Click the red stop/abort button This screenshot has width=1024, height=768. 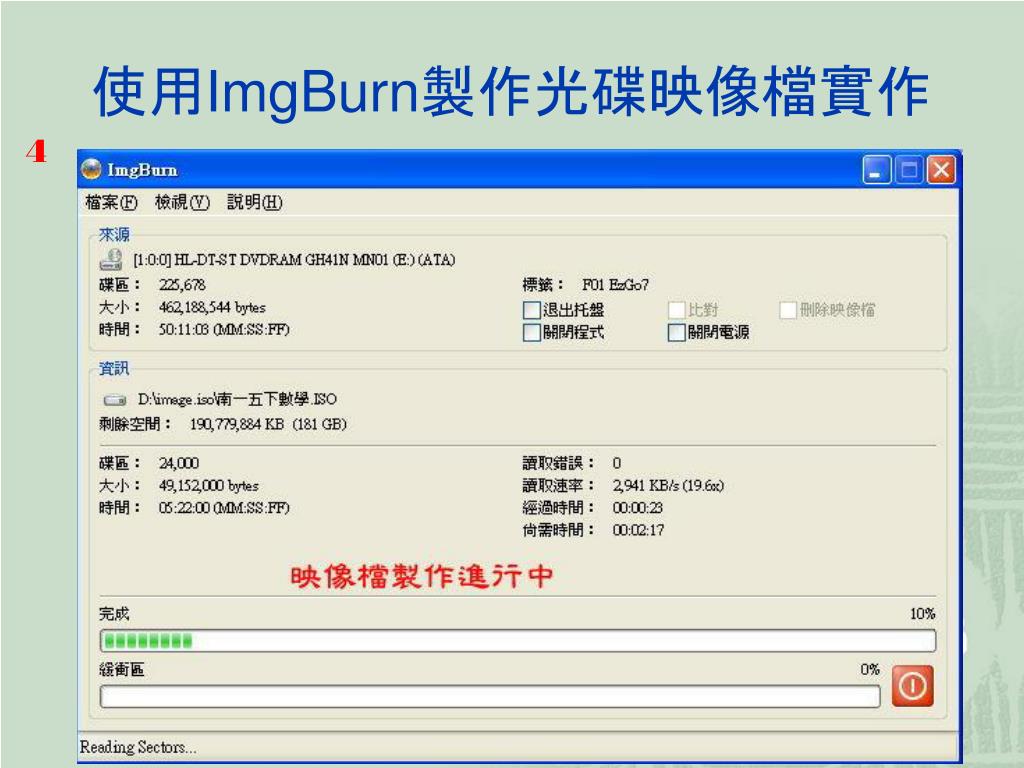tap(912, 686)
